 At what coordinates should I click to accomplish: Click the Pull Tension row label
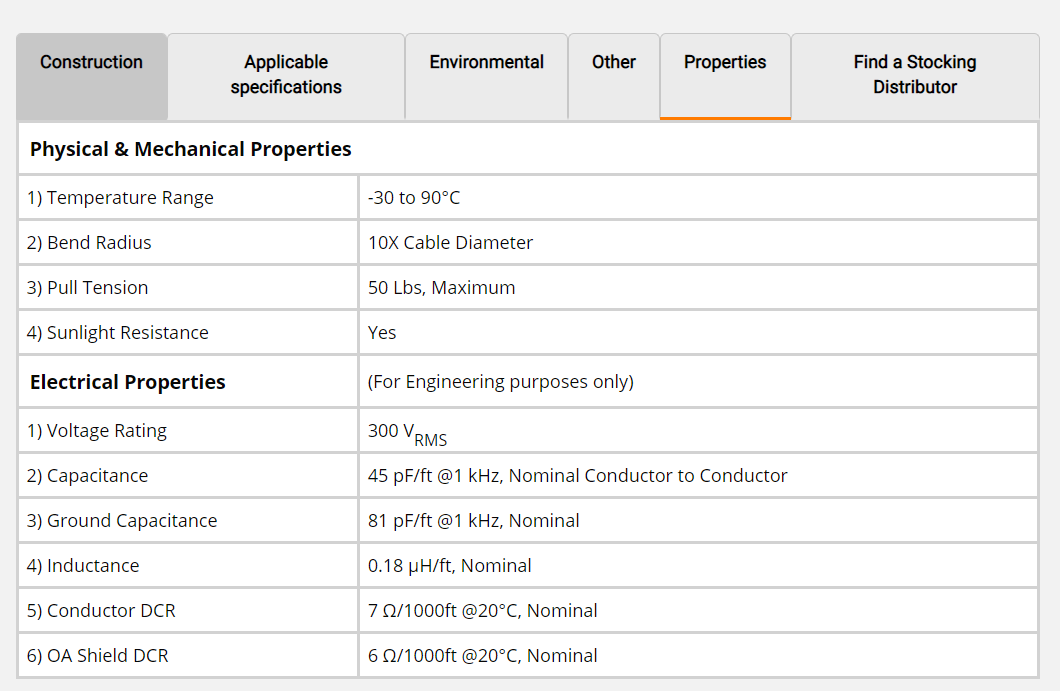point(87,288)
